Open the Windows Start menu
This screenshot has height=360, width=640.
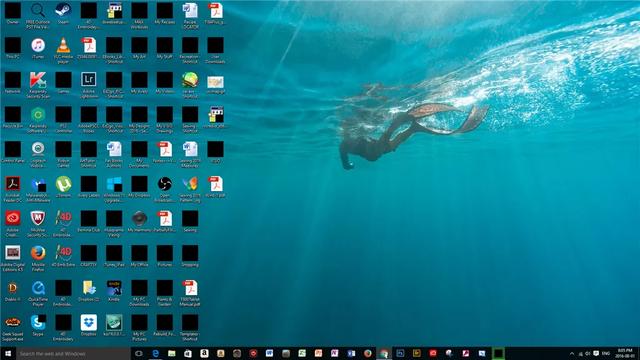8,353
